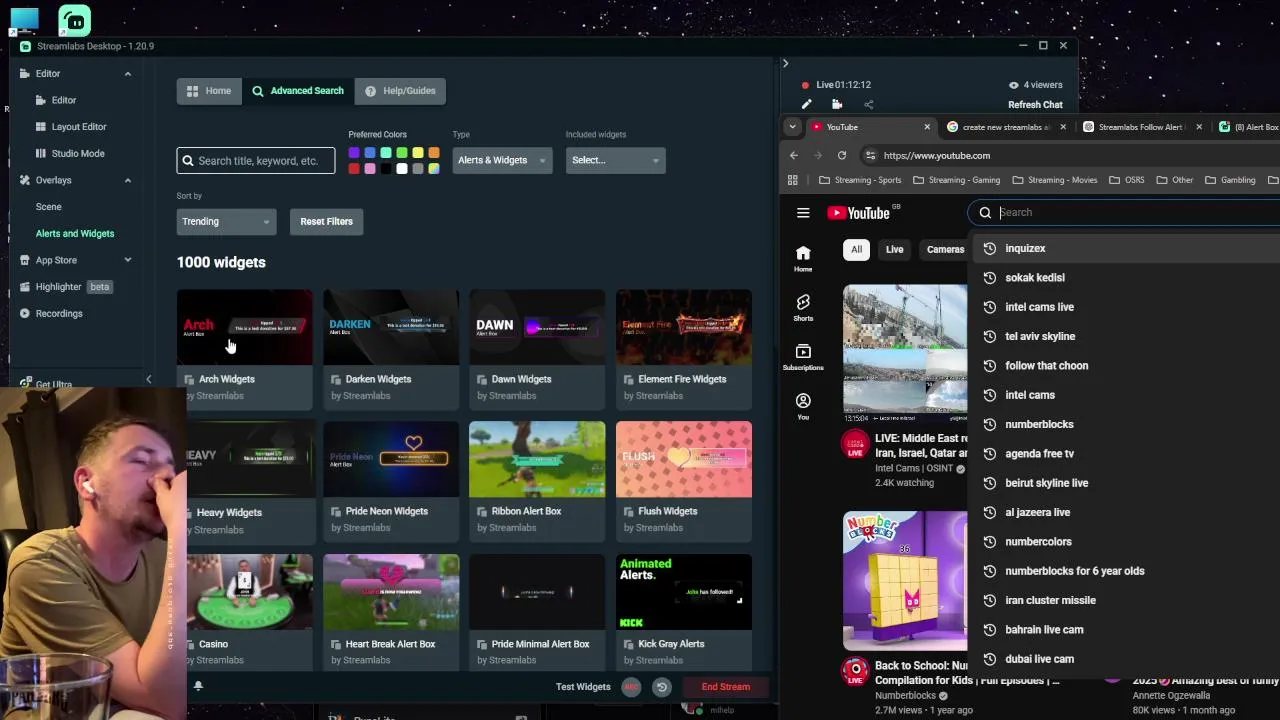
Task: Expand the App Store section
Action: (127, 260)
